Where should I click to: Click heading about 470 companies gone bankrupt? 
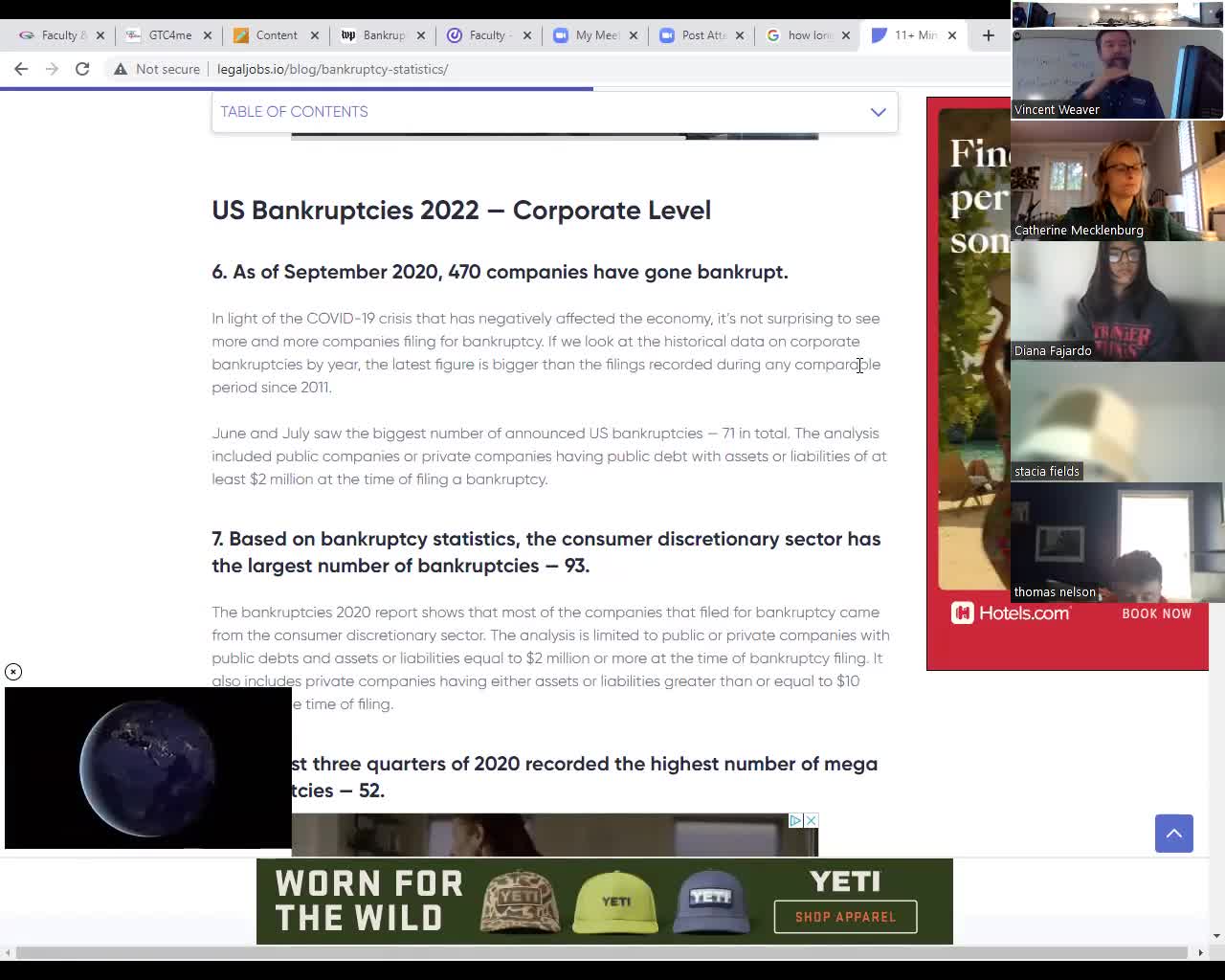pos(500,272)
